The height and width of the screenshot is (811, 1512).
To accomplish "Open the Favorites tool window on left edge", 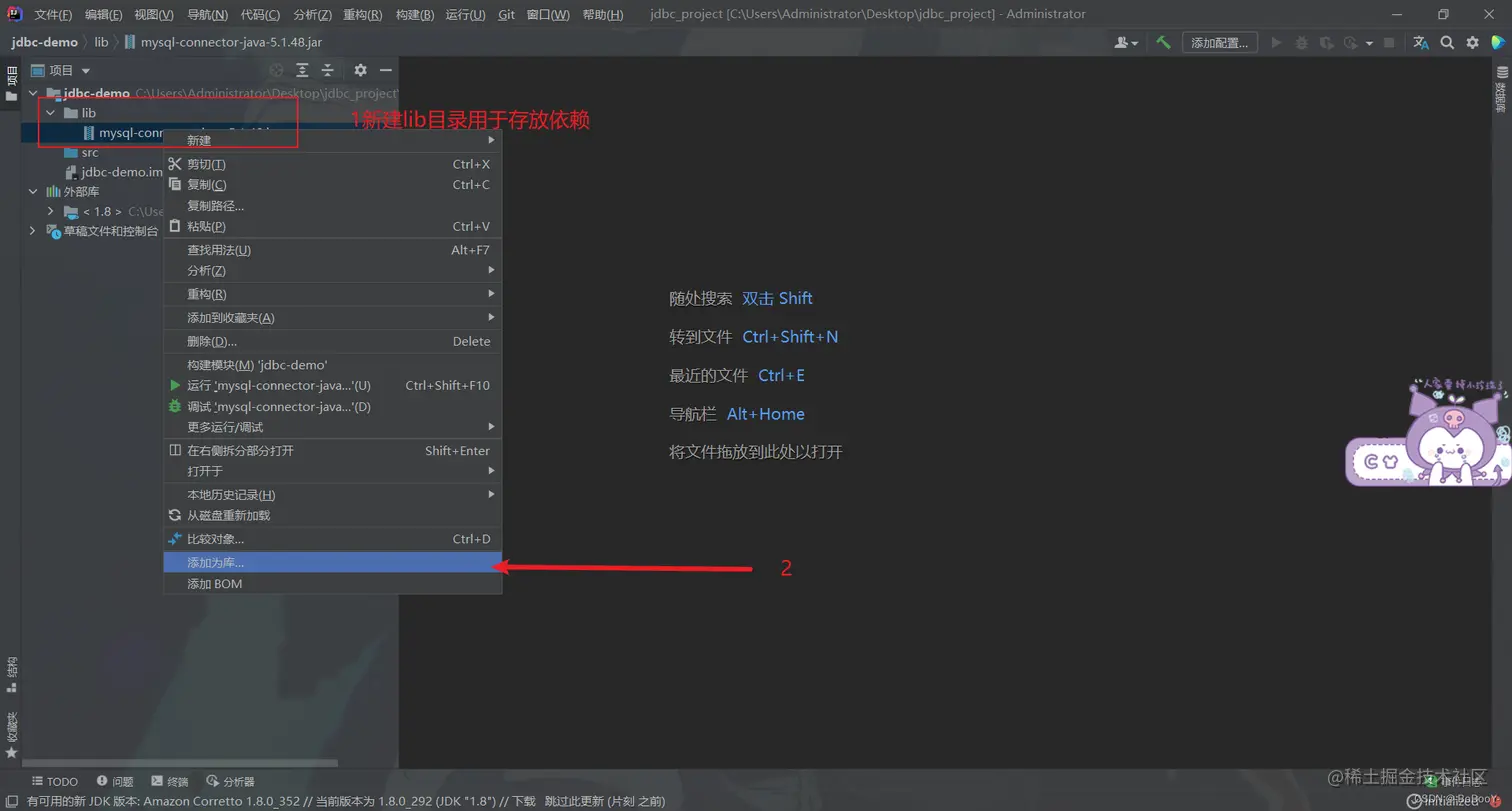I will (11, 733).
